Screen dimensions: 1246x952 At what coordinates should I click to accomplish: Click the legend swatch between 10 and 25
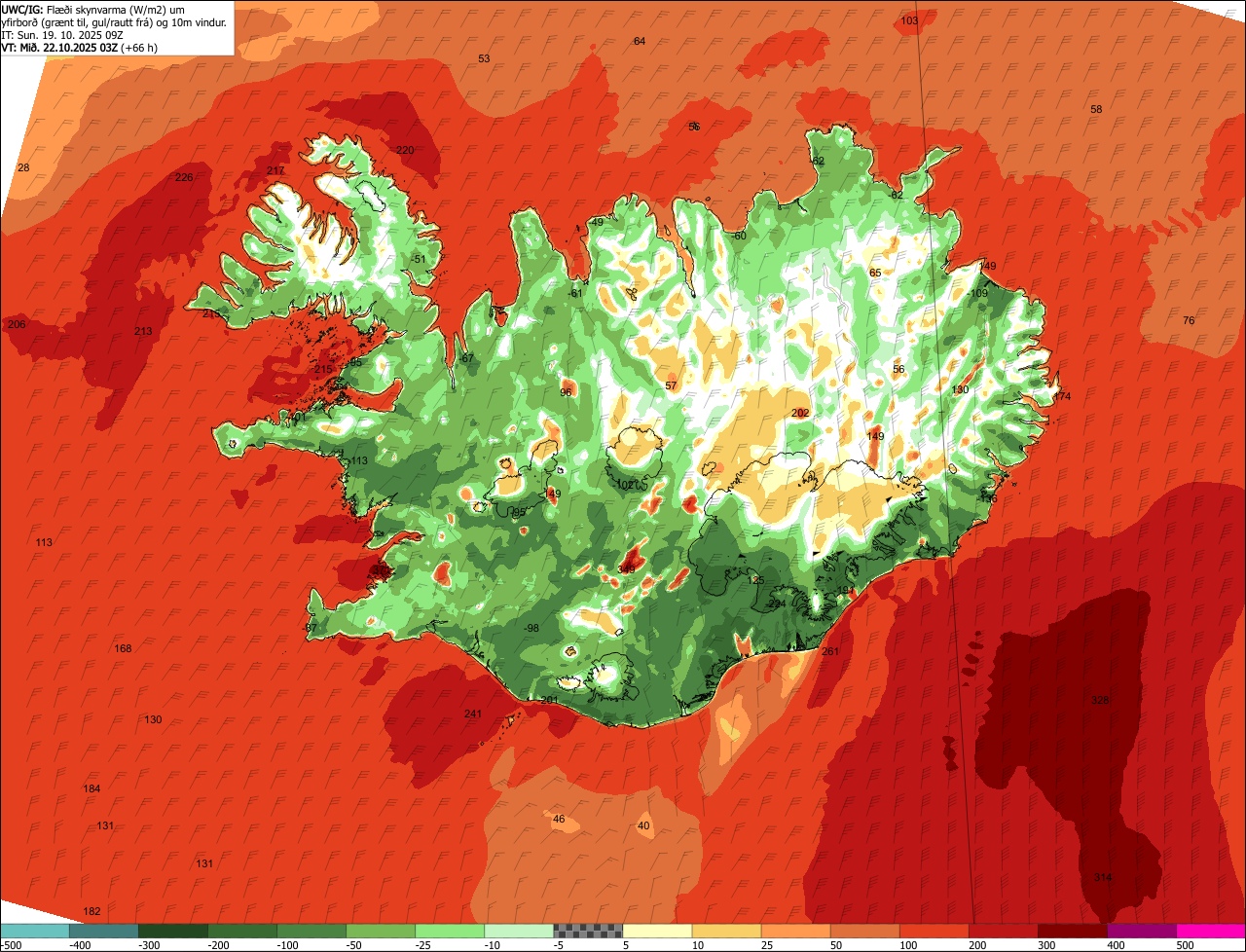[x=726, y=930]
